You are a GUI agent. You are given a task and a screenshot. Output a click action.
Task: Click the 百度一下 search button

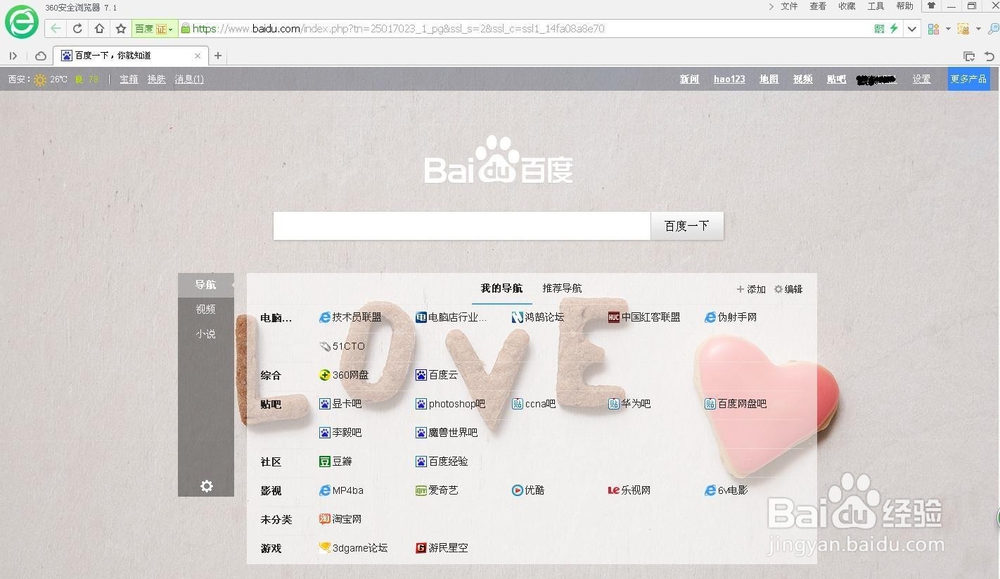click(x=687, y=226)
